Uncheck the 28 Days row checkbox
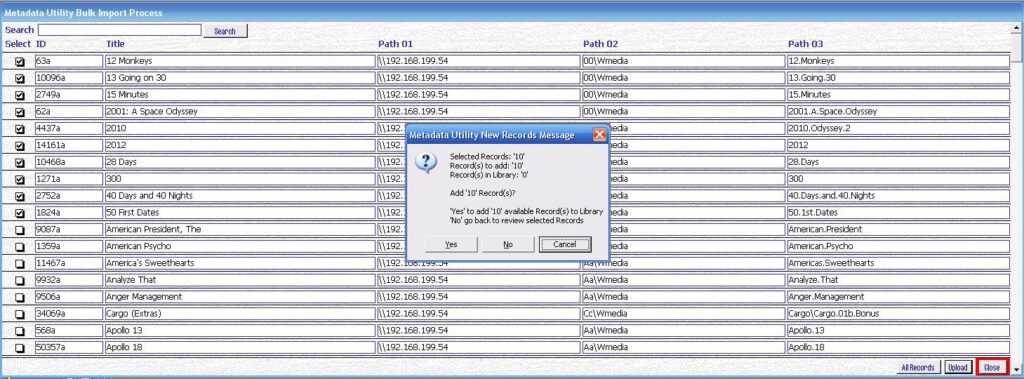 coord(20,163)
